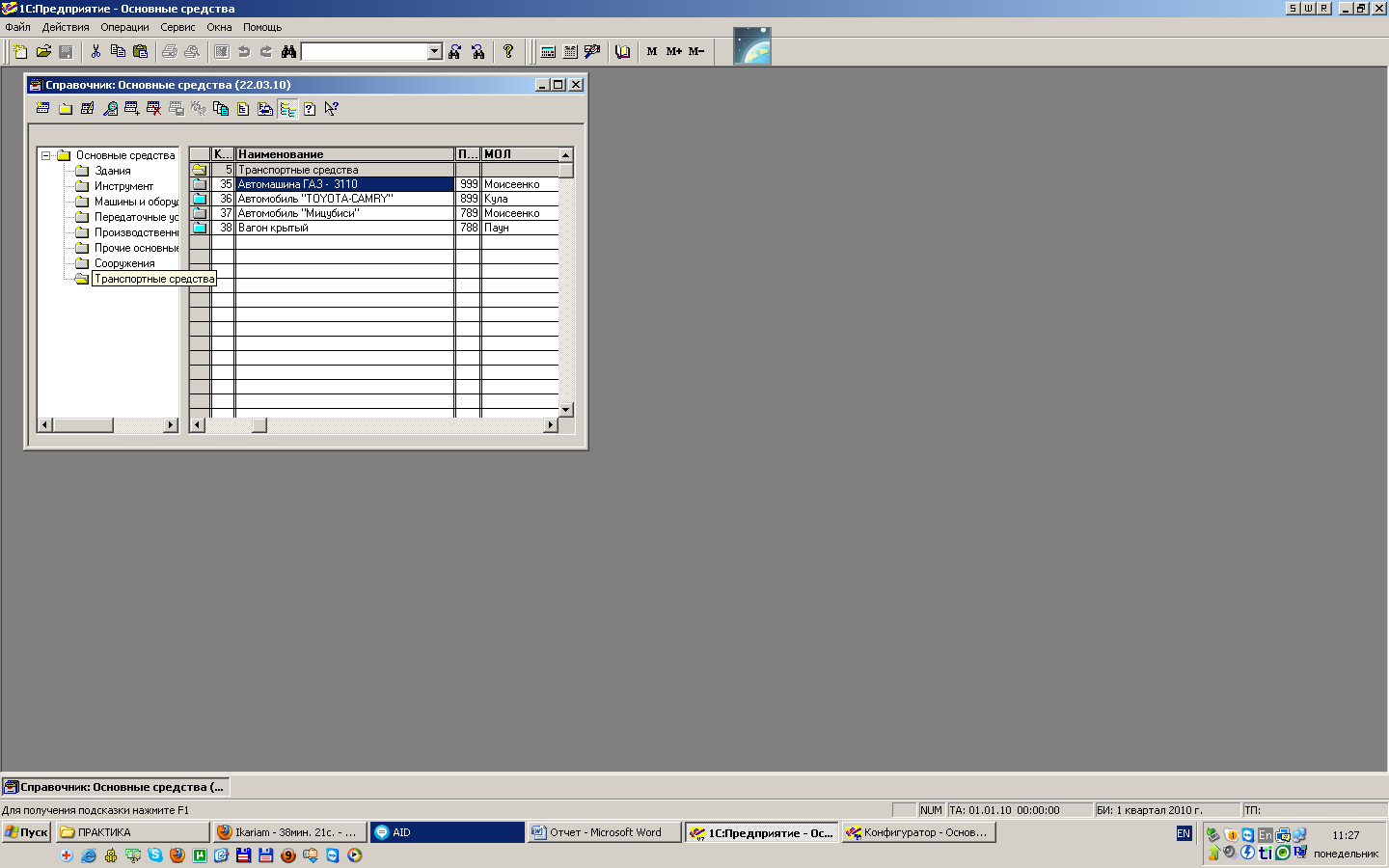
Task: Open the Сервис menu
Action: pos(177,27)
